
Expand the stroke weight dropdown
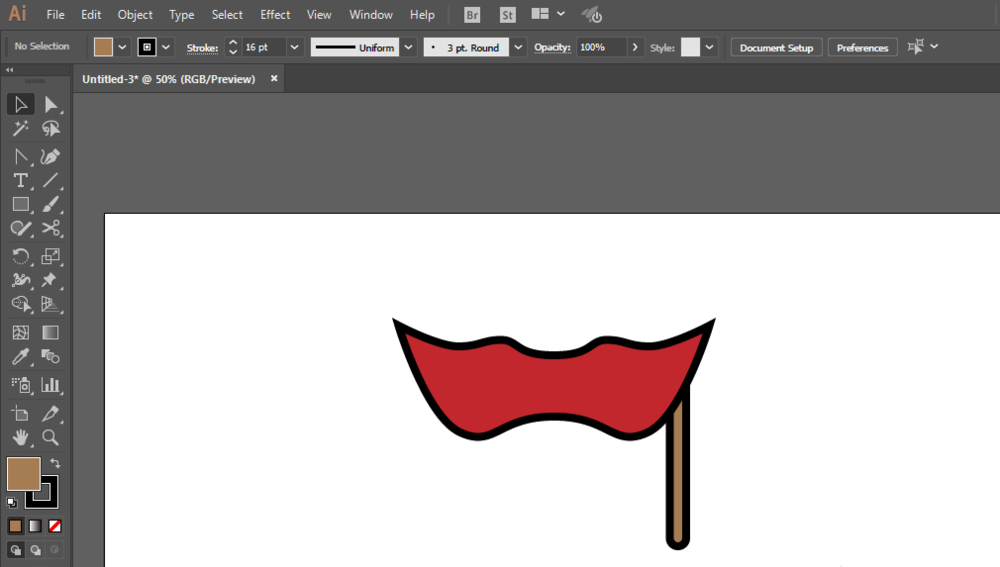click(295, 47)
